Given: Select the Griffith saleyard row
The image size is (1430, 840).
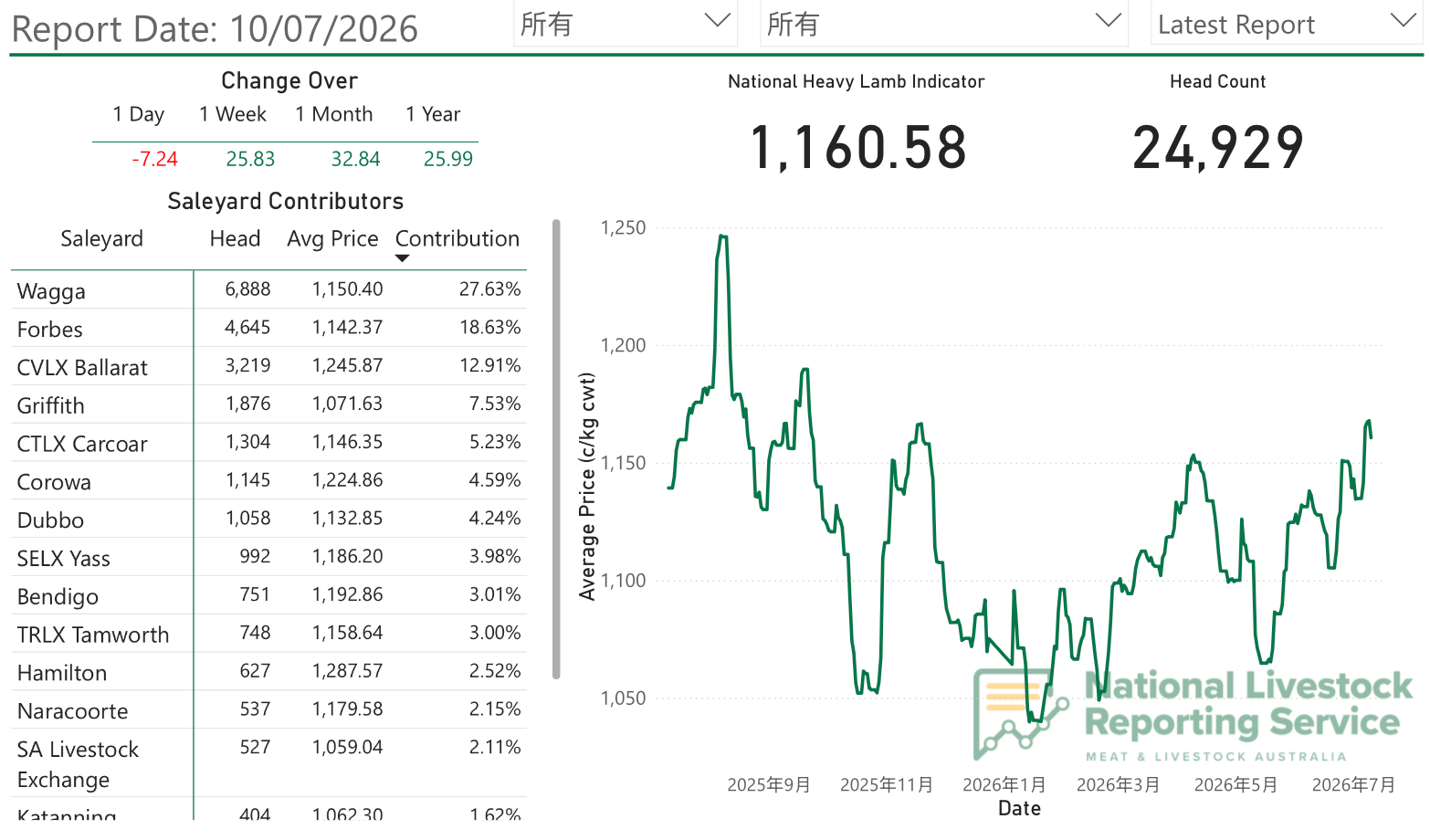Looking at the screenshot, I should click(x=268, y=404).
